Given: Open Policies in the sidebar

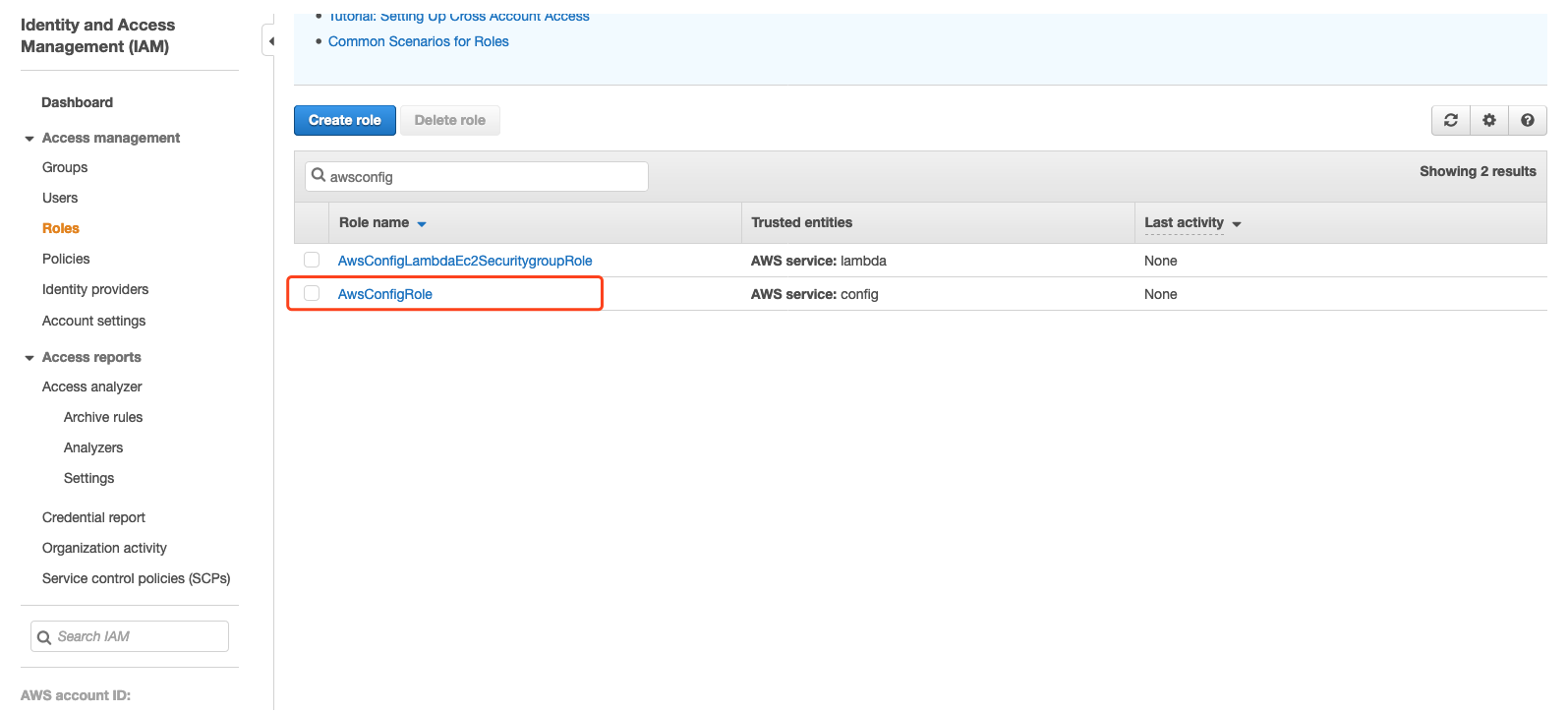Looking at the screenshot, I should (x=66, y=259).
